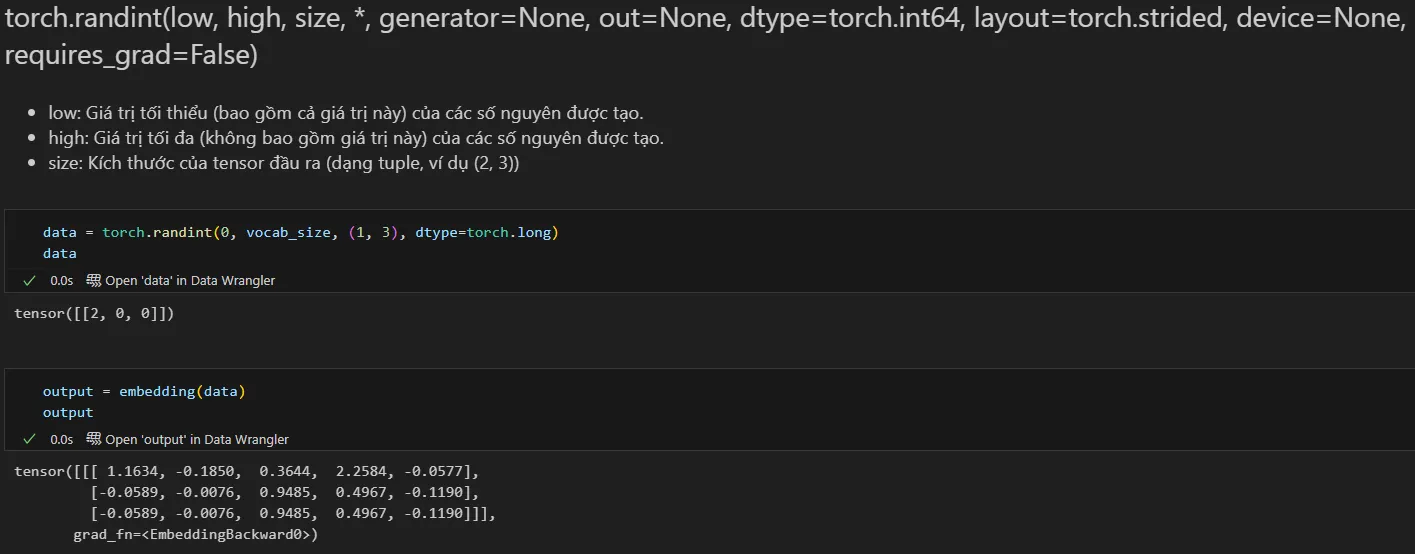Click the grad_fn=<EmbeddingBackward0> output text
Screen dimensions: 1415x554
tap(196, 535)
